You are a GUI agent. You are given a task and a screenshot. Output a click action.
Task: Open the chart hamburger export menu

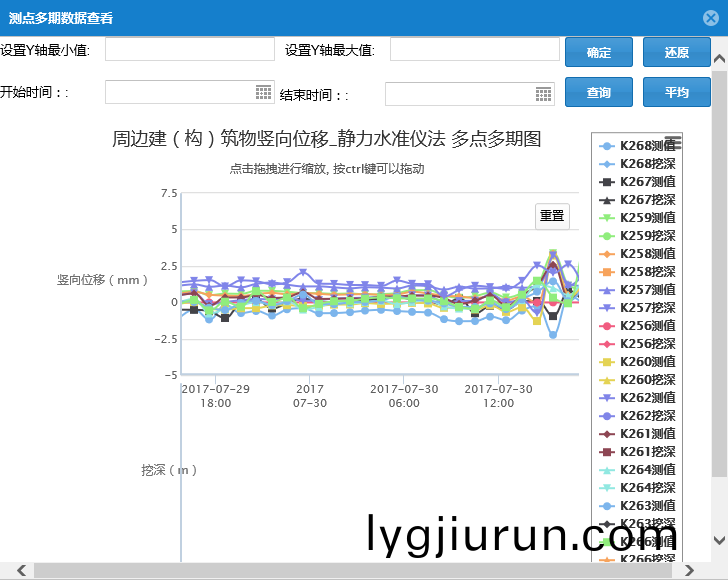coord(673,143)
